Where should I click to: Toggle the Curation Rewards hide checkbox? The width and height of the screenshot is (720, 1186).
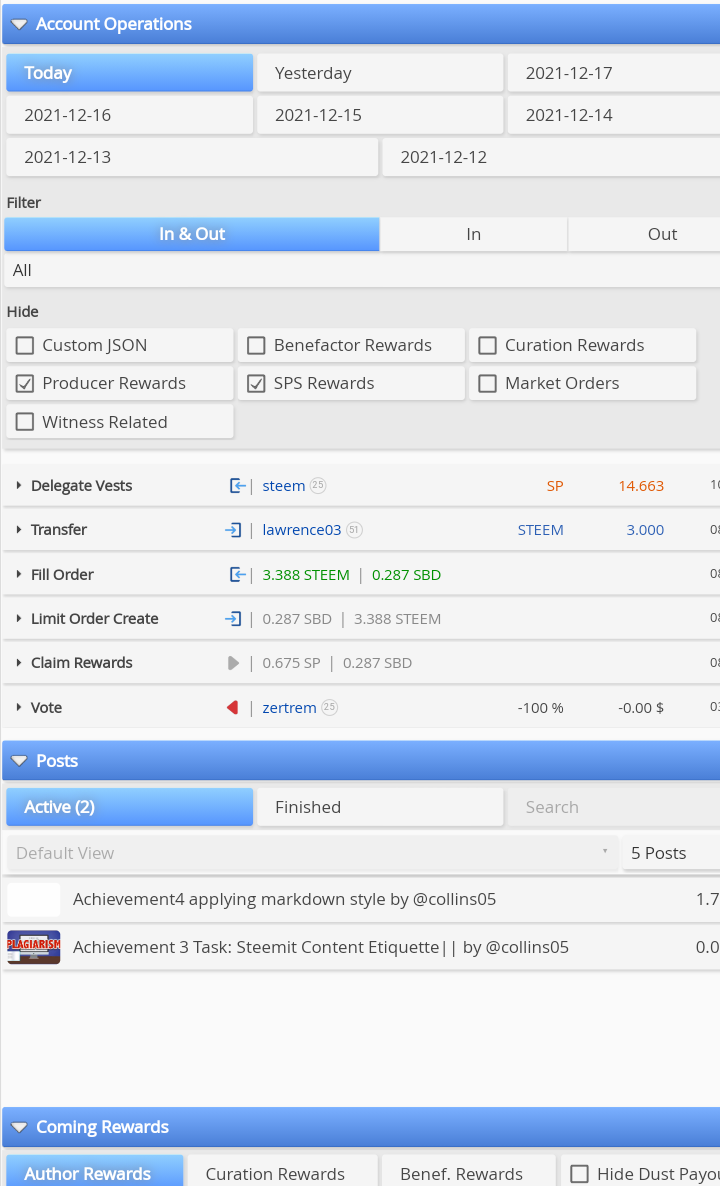tap(488, 346)
